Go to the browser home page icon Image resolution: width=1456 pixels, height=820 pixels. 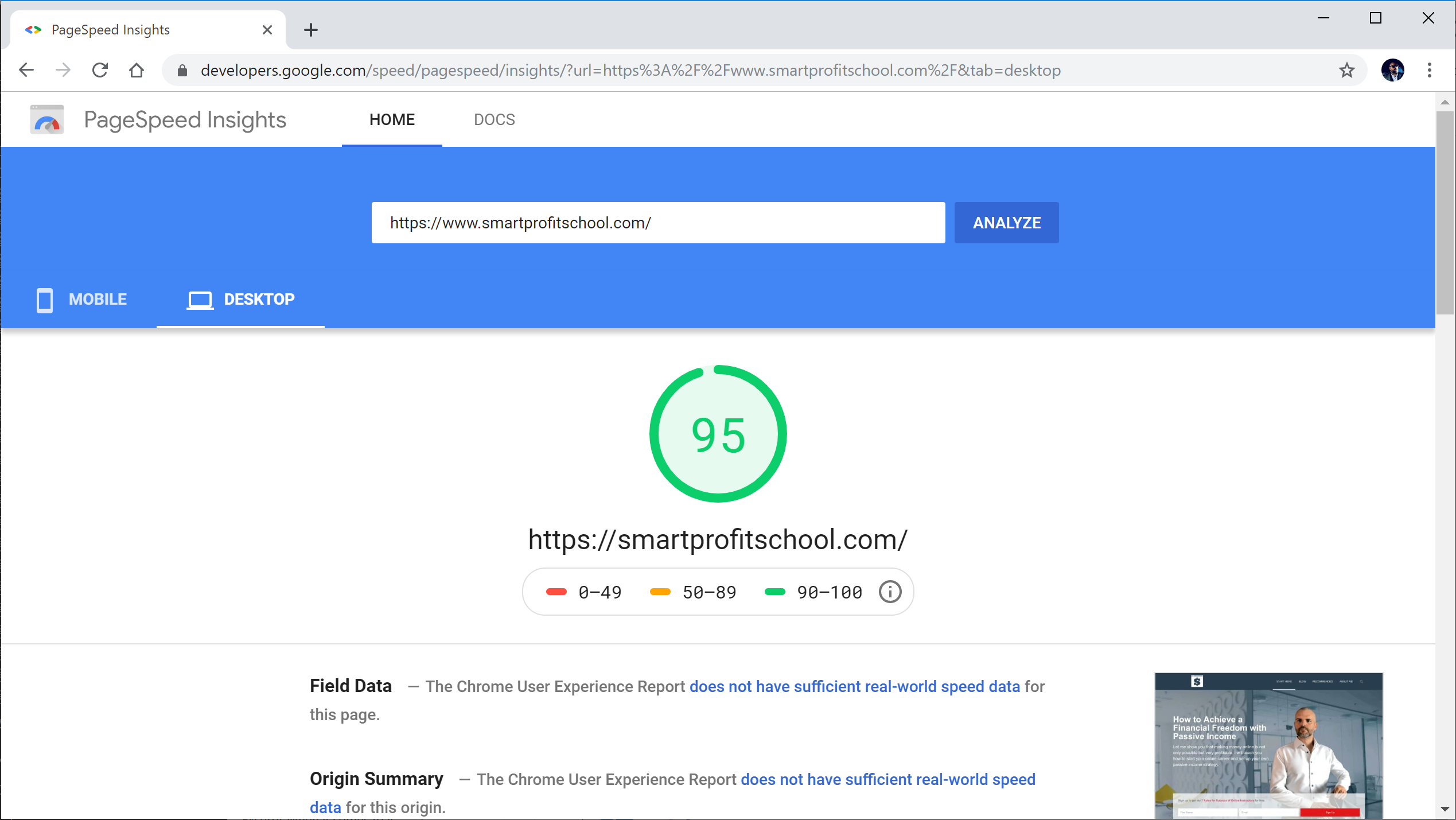tap(137, 70)
